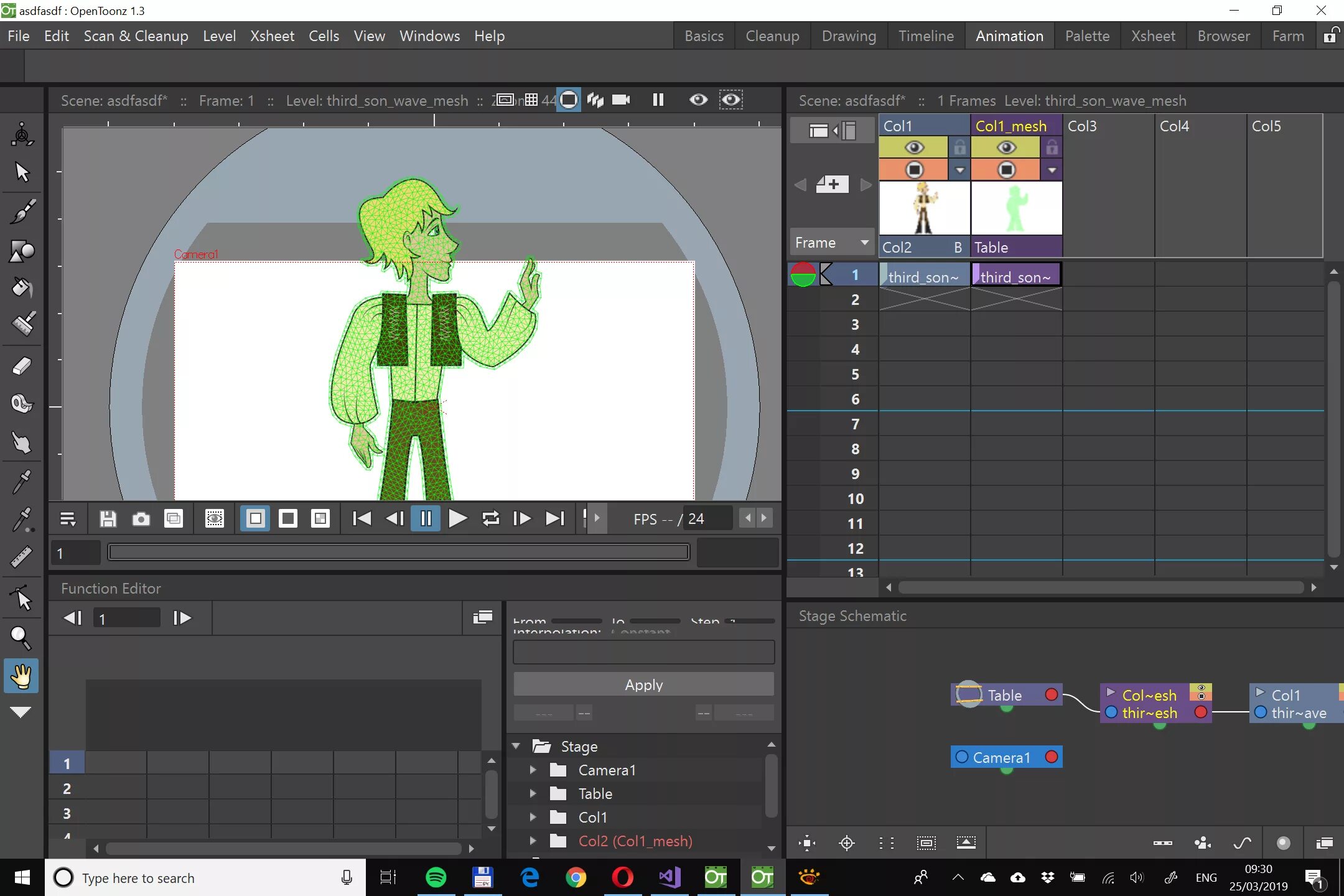
Task: Expand the Camera1 tree item
Action: tap(533, 770)
